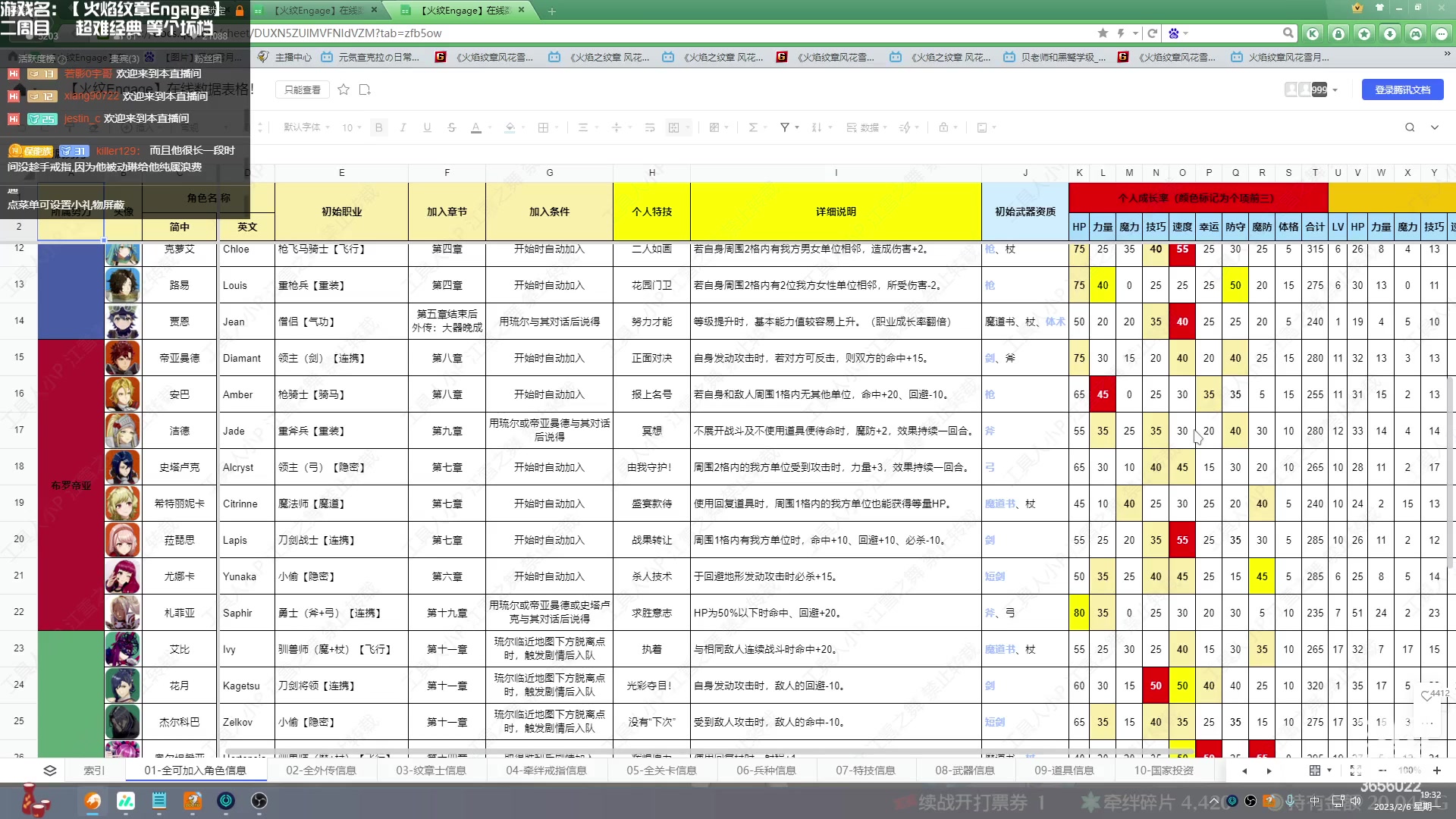Toggle text wrap option
This screenshot has width=1456, height=819.
(650, 127)
